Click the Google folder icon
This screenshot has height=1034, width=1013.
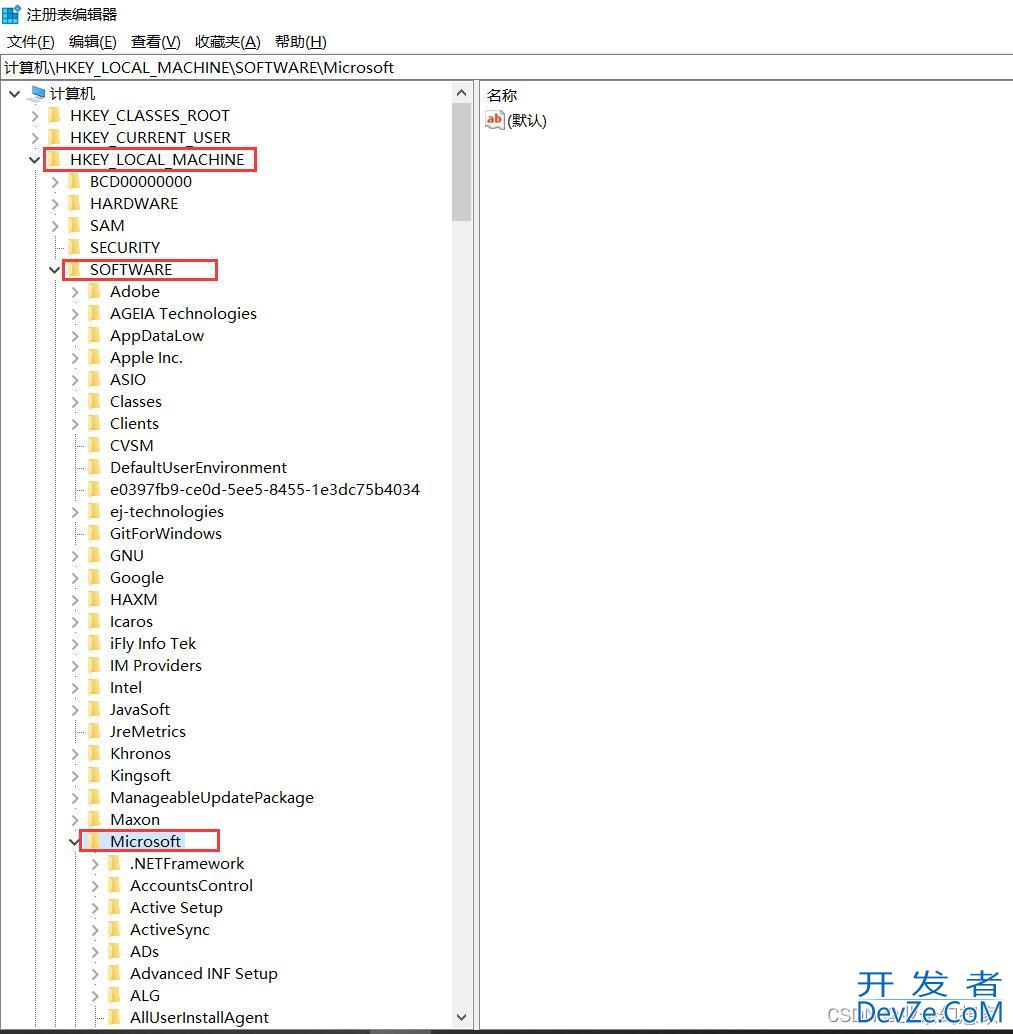coord(94,578)
